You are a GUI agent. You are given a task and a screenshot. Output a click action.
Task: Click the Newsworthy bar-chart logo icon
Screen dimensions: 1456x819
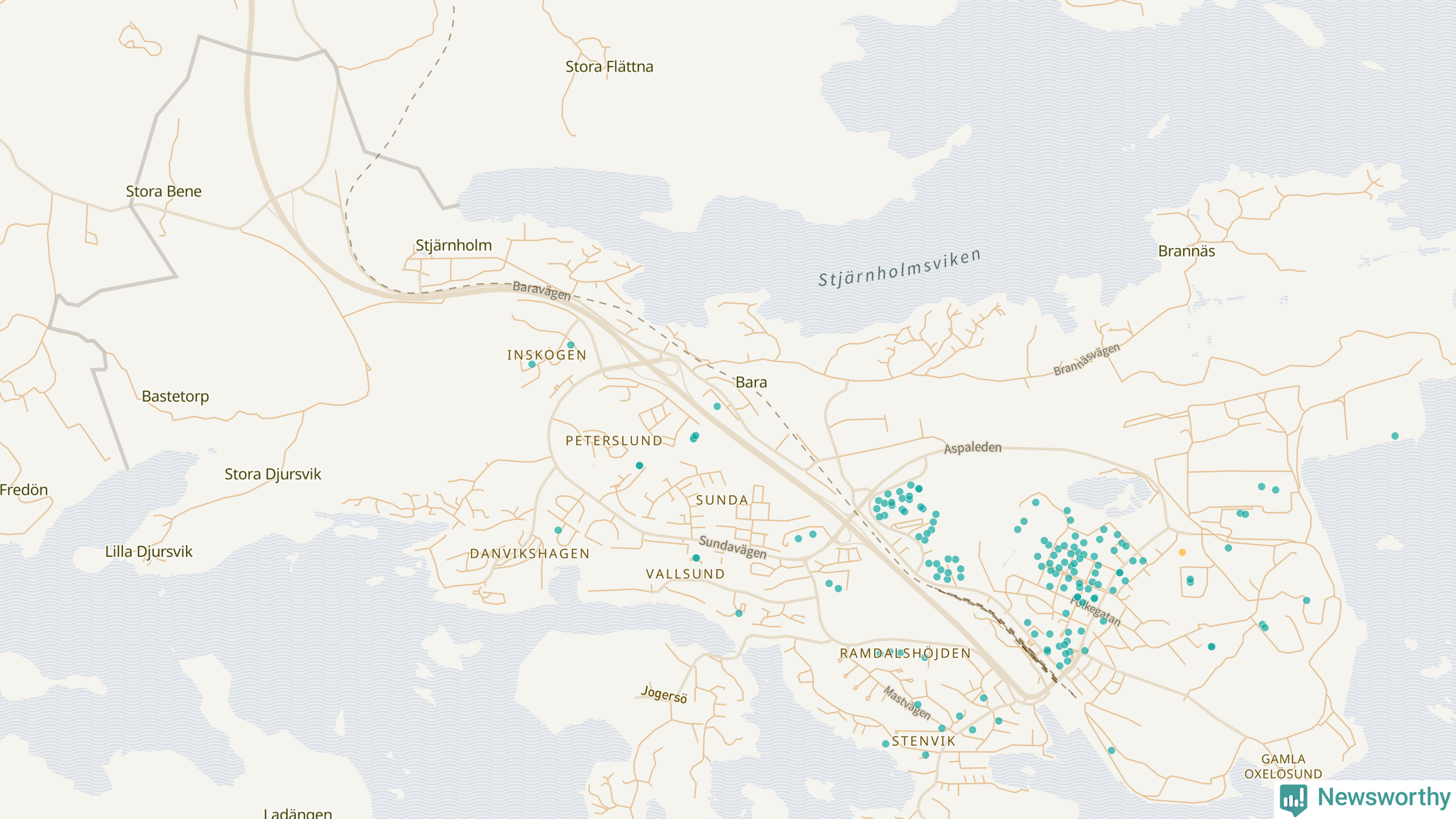[x=1293, y=799]
